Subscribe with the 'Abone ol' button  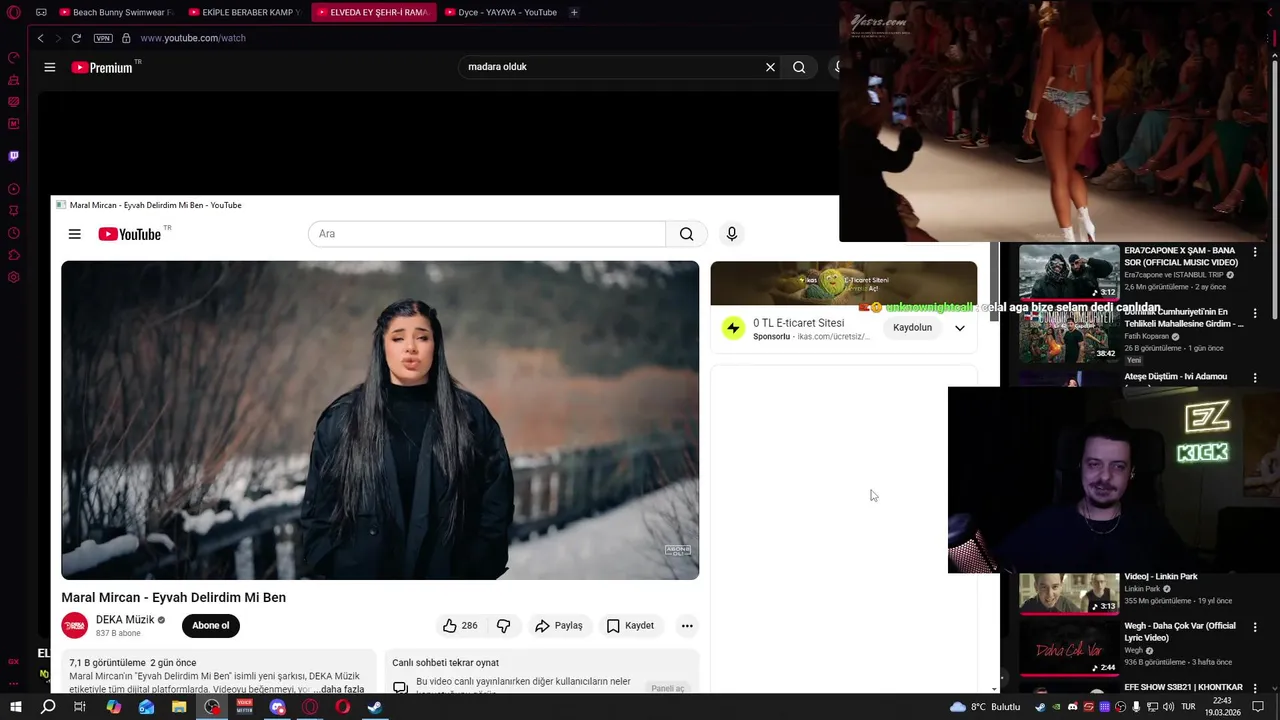(x=211, y=626)
